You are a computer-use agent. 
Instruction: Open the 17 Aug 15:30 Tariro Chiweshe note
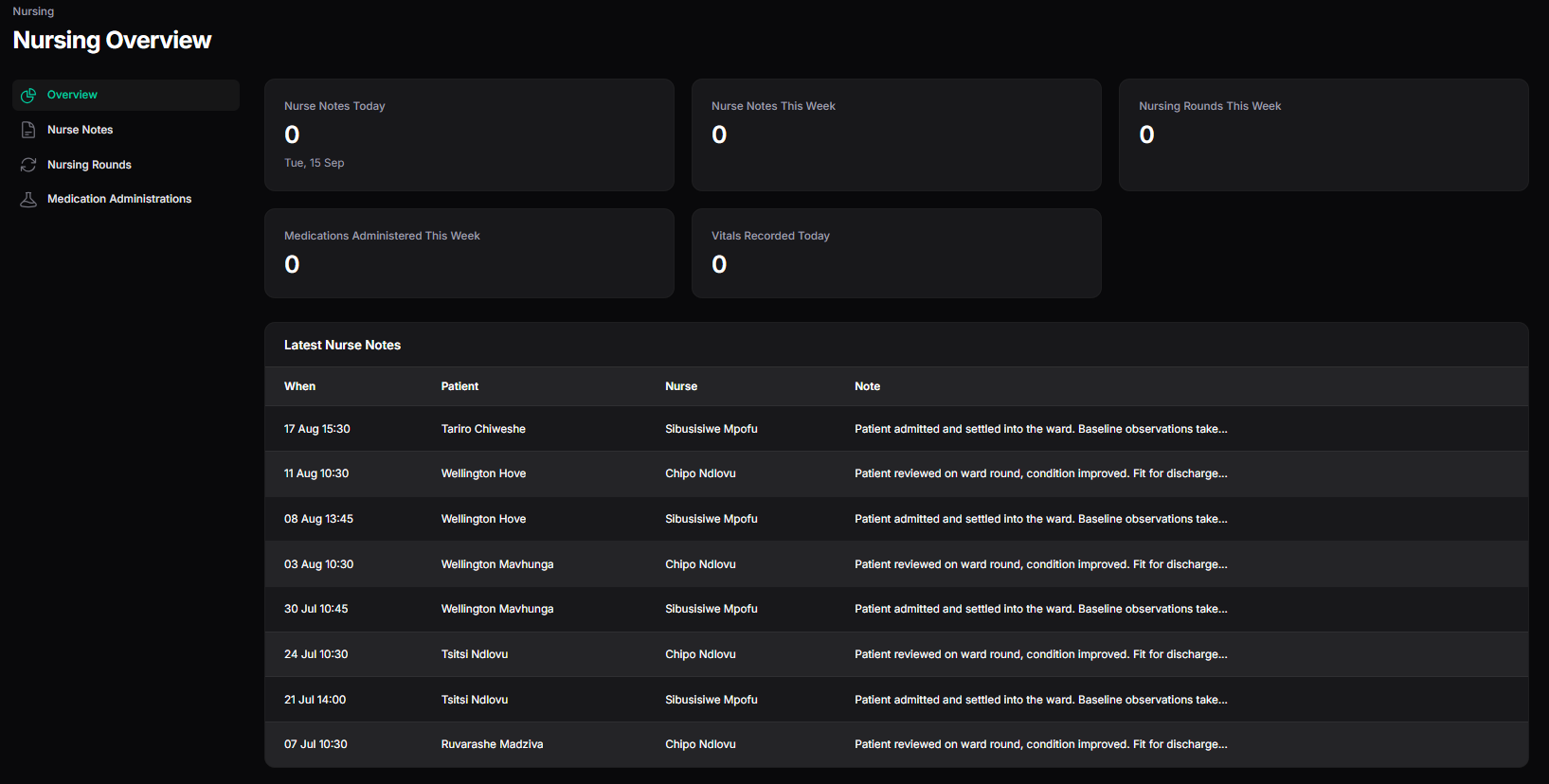tap(896, 429)
